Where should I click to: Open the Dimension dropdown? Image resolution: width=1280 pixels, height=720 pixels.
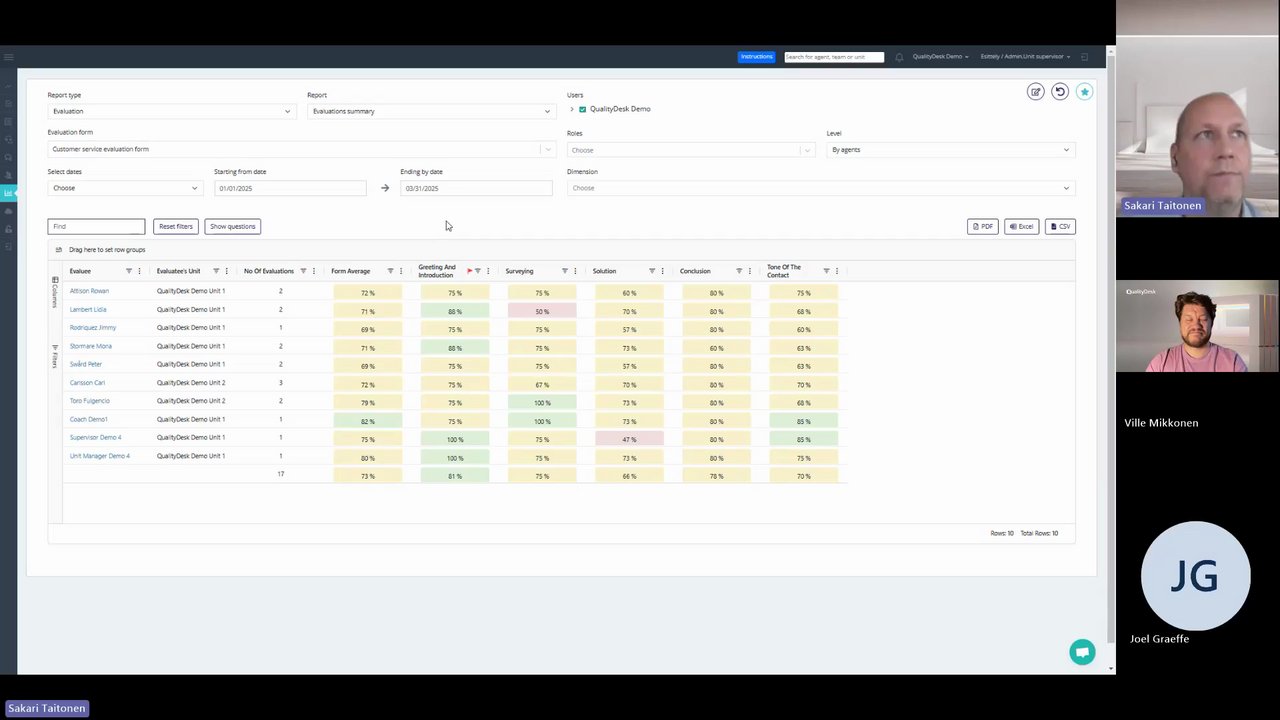(x=821, y=188)
